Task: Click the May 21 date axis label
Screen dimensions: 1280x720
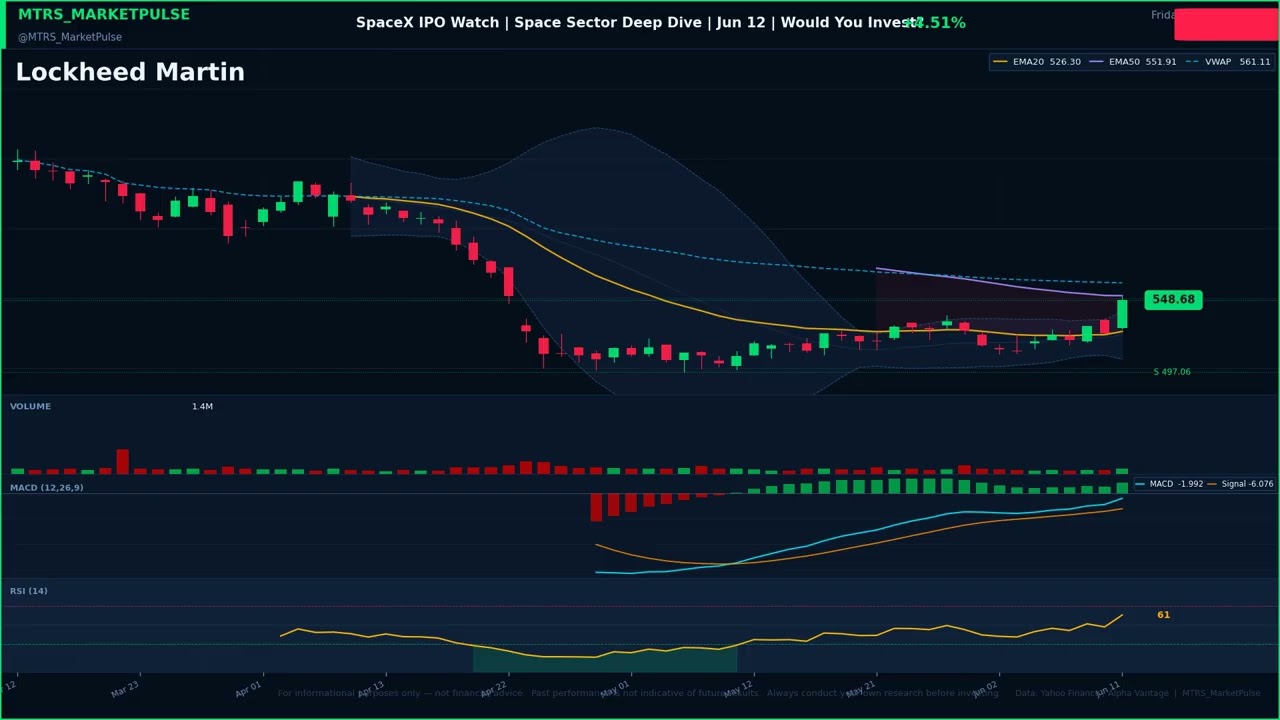Action: (861, 688)
